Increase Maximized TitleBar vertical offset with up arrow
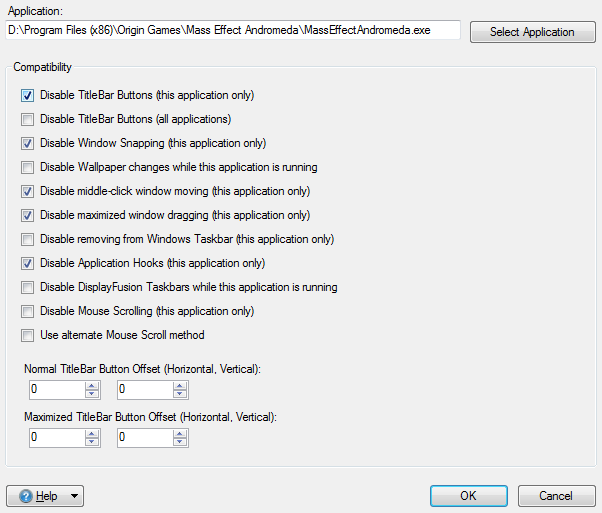Screen dimensions: 602x513 pos(180,433)
